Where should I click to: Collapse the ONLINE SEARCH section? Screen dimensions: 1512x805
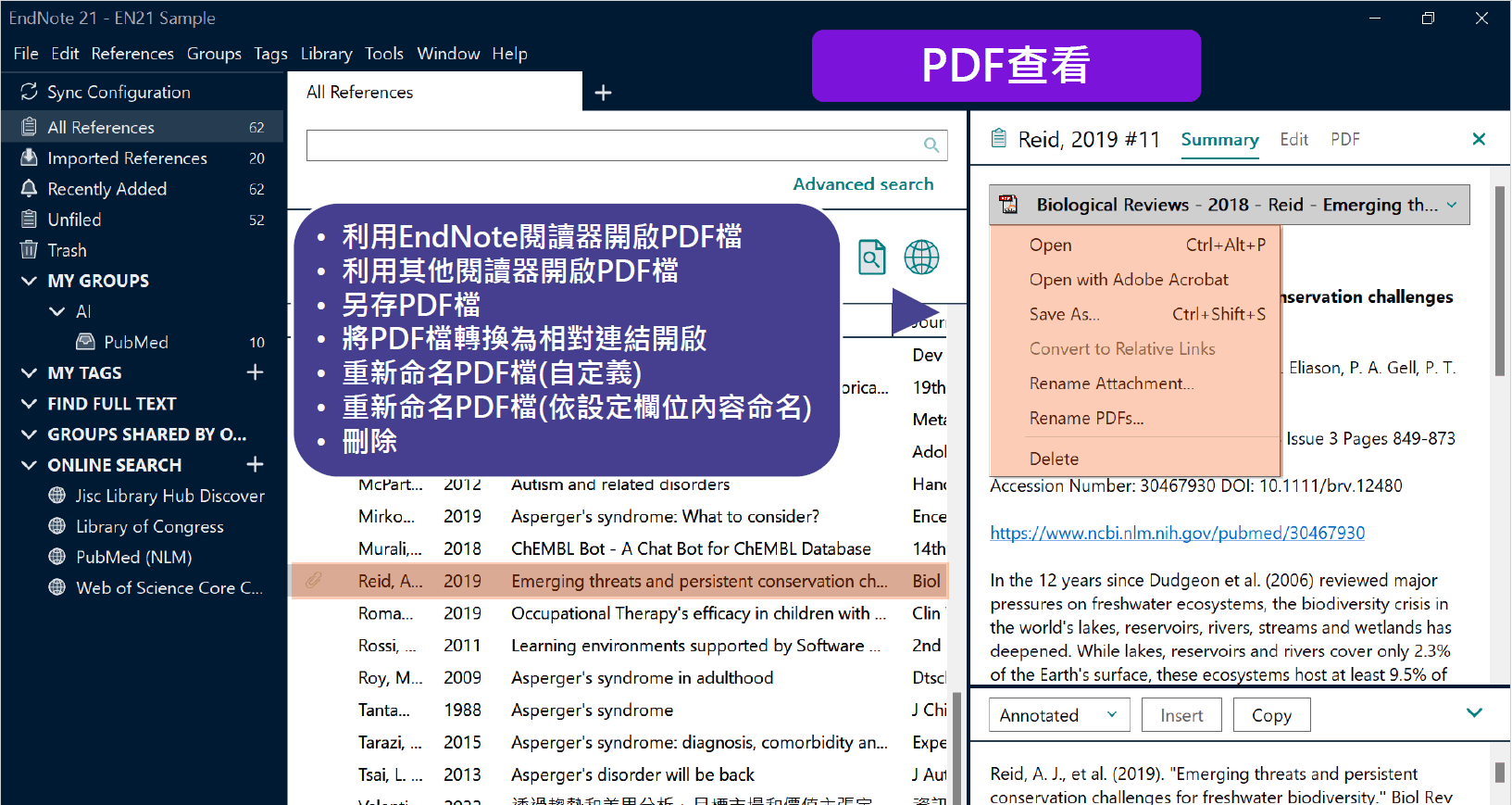click(30, 464)
